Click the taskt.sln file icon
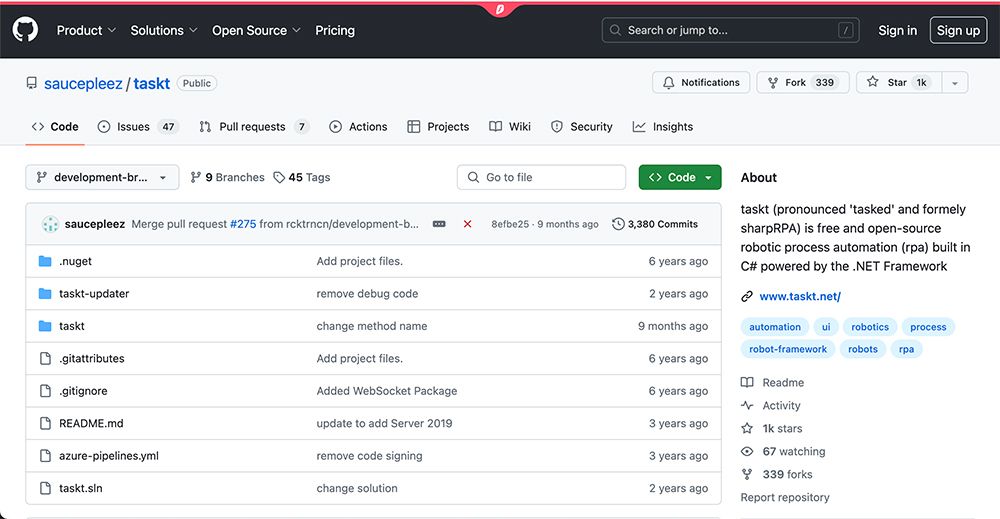The image size is (1000, 519). pyautogui.click(x=45, y=488)
